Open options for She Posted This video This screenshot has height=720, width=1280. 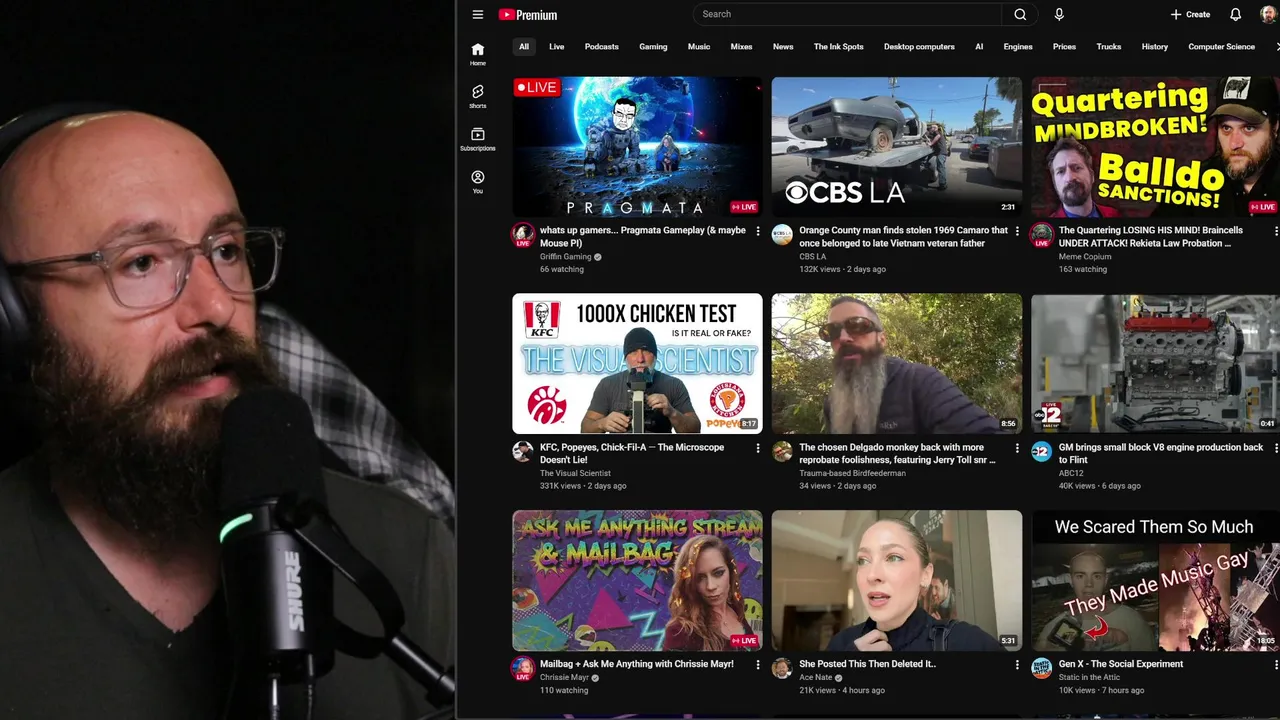(1017, 664)
